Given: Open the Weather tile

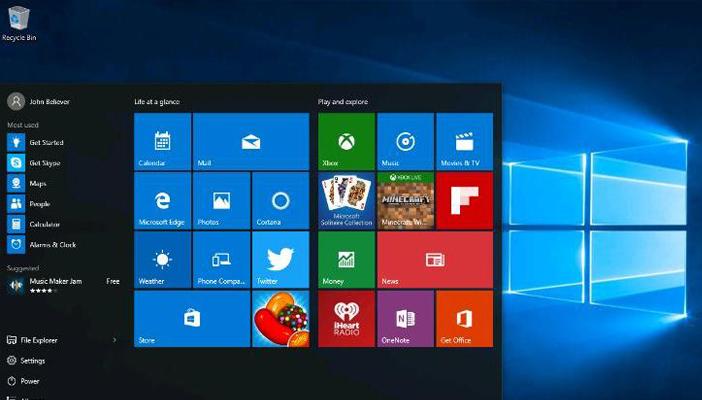Looking at the screenshot, I should click(x=162, y=260).
